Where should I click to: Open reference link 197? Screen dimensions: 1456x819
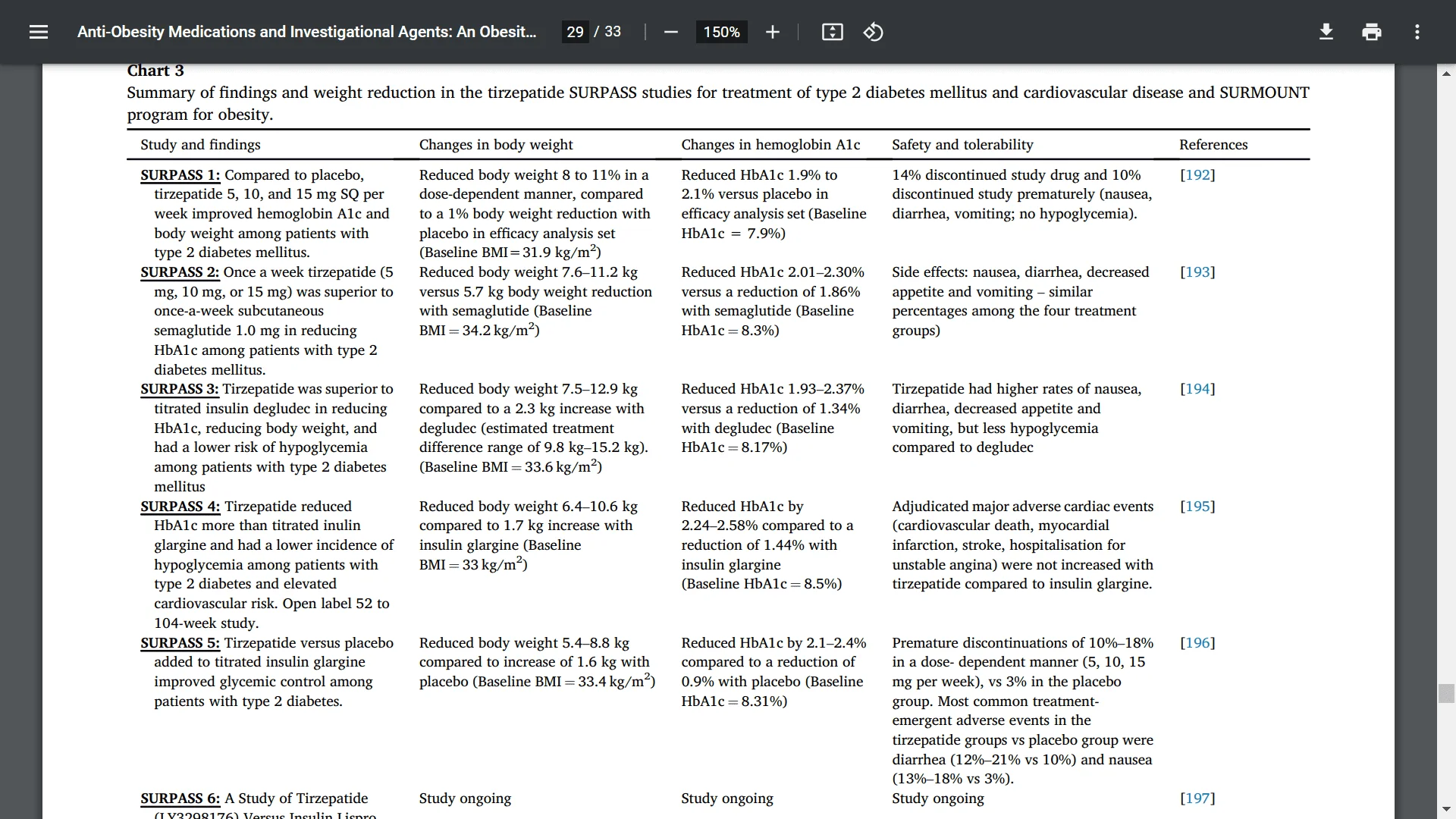[1197, 799]
